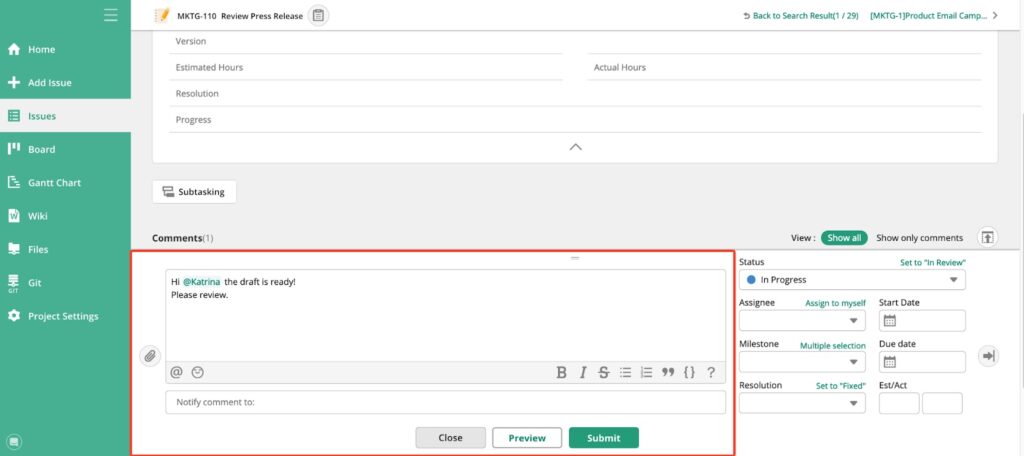Apply strikethrough formatting in comment editor
Viewport: 1024px width, 456px height.
(x=604, y=372)
